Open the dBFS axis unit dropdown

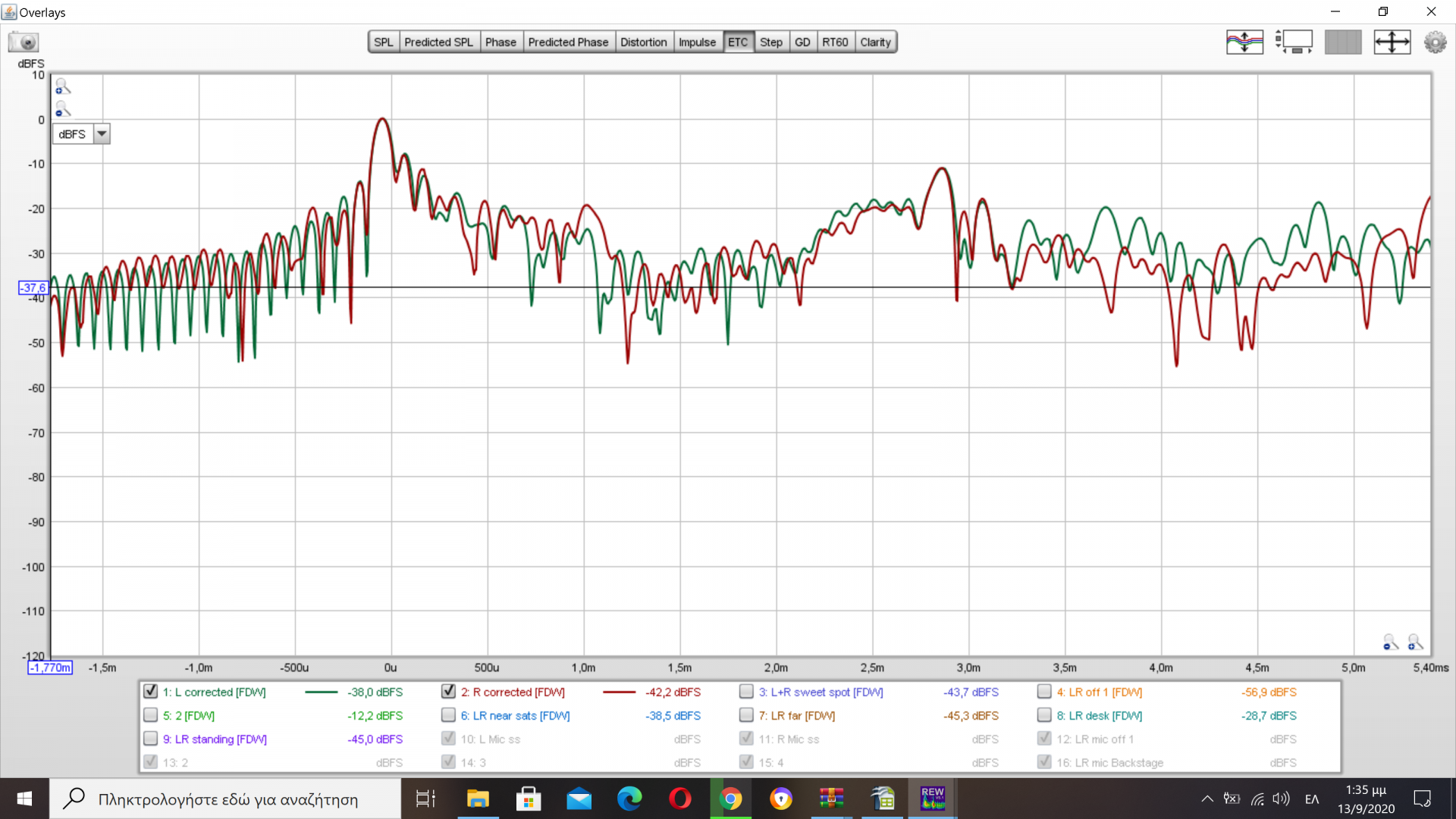coord(102,134)
